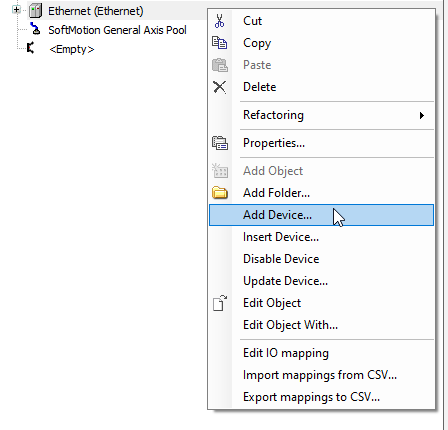Click the SoftMotion General Axis Pool icon
Image resolution: width=448 pixels, height=430 pixels.
pos(35,29)
